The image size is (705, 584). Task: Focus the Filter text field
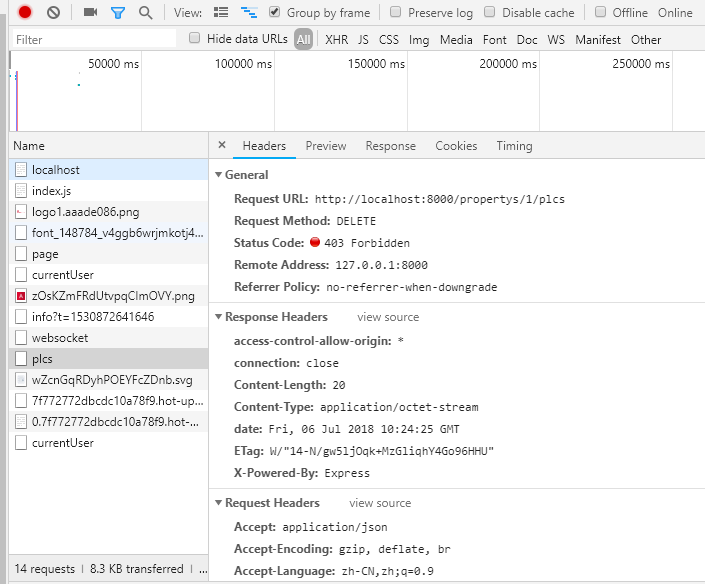[x=94, y=39]
